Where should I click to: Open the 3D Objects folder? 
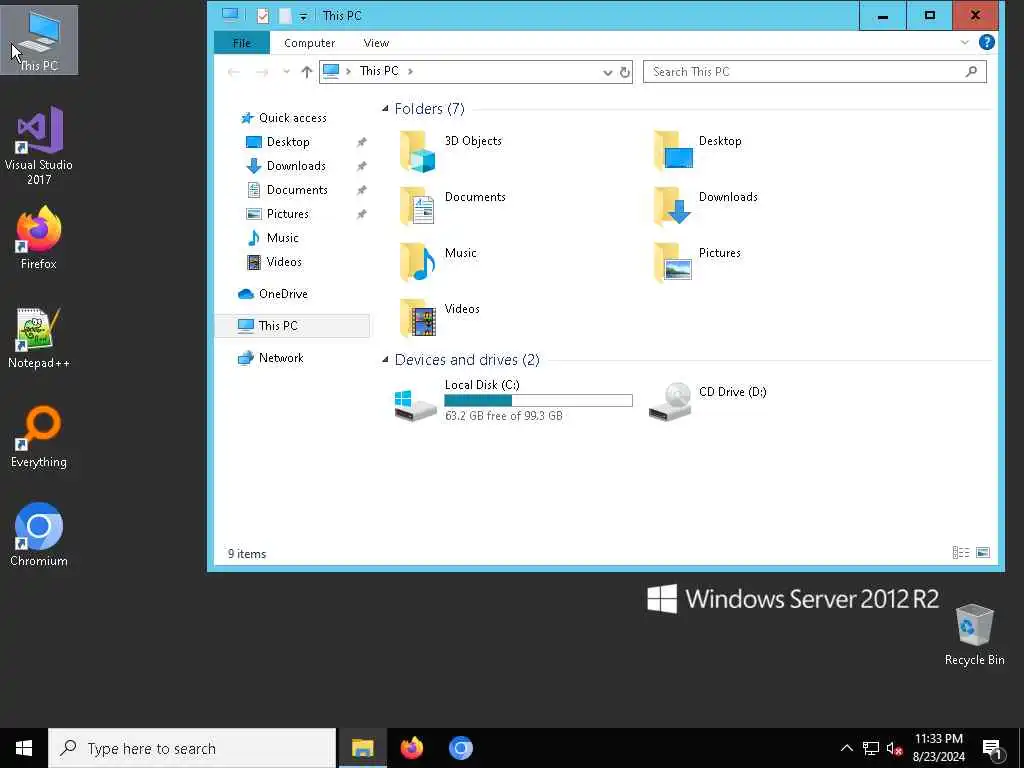point(451,152)
